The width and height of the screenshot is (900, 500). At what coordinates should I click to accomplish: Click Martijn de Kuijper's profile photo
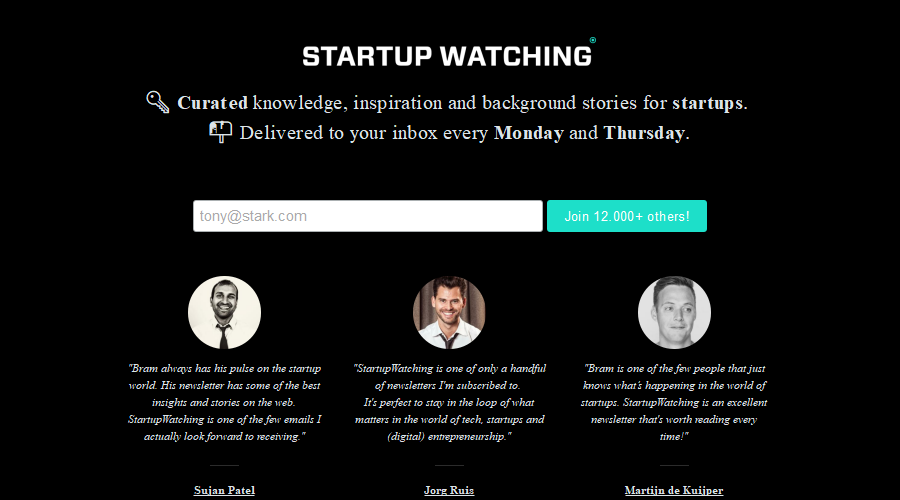point(674,313)
